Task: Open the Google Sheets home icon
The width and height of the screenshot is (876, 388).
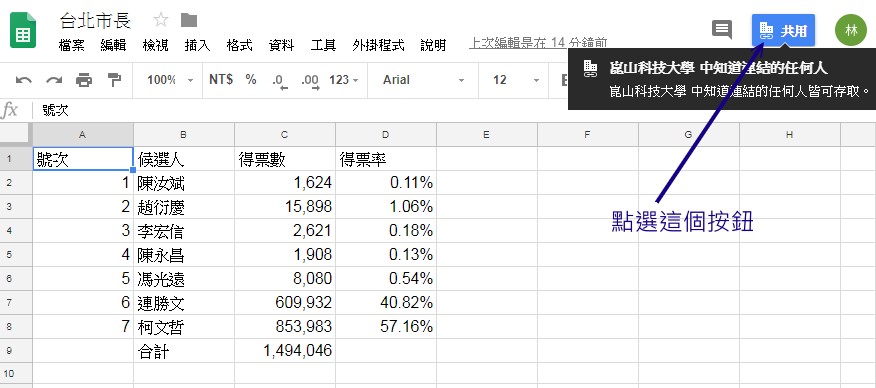Action: [x=23, y=30]
